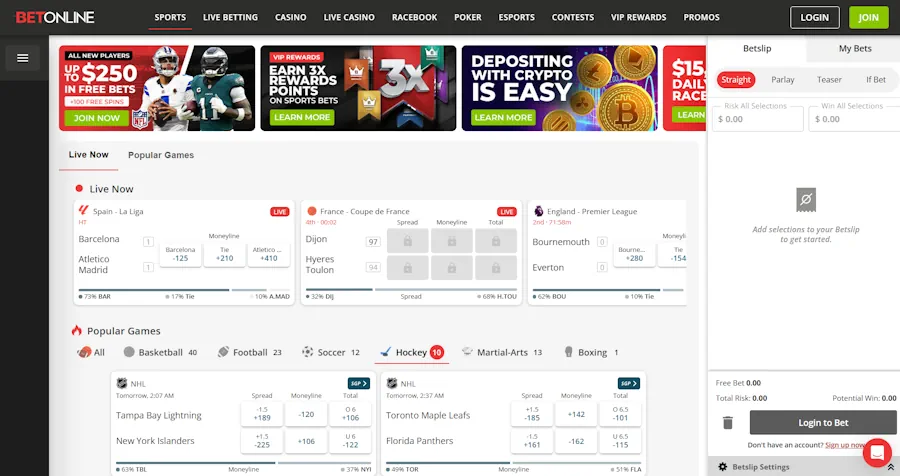
Task: Click the Login button
Action: pos(814,18)
